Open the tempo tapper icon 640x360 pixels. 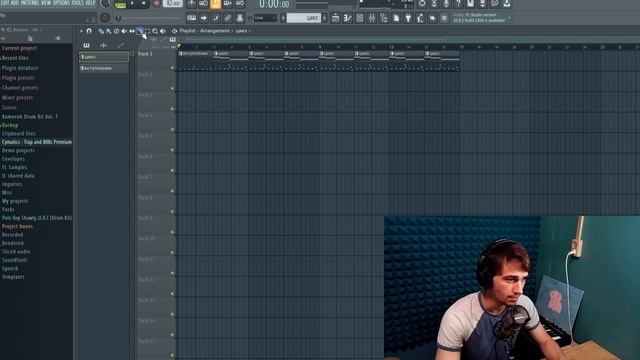click(420, 18)
